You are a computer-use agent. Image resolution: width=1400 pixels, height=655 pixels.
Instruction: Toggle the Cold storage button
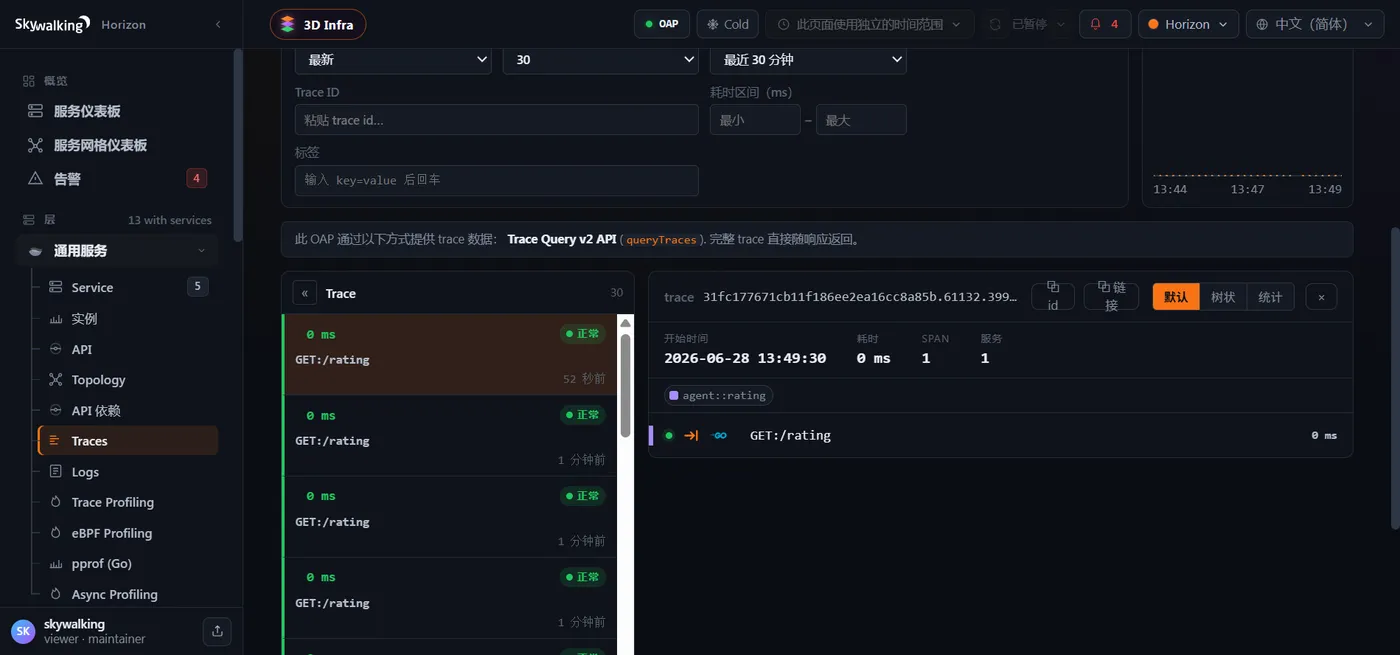728,24
